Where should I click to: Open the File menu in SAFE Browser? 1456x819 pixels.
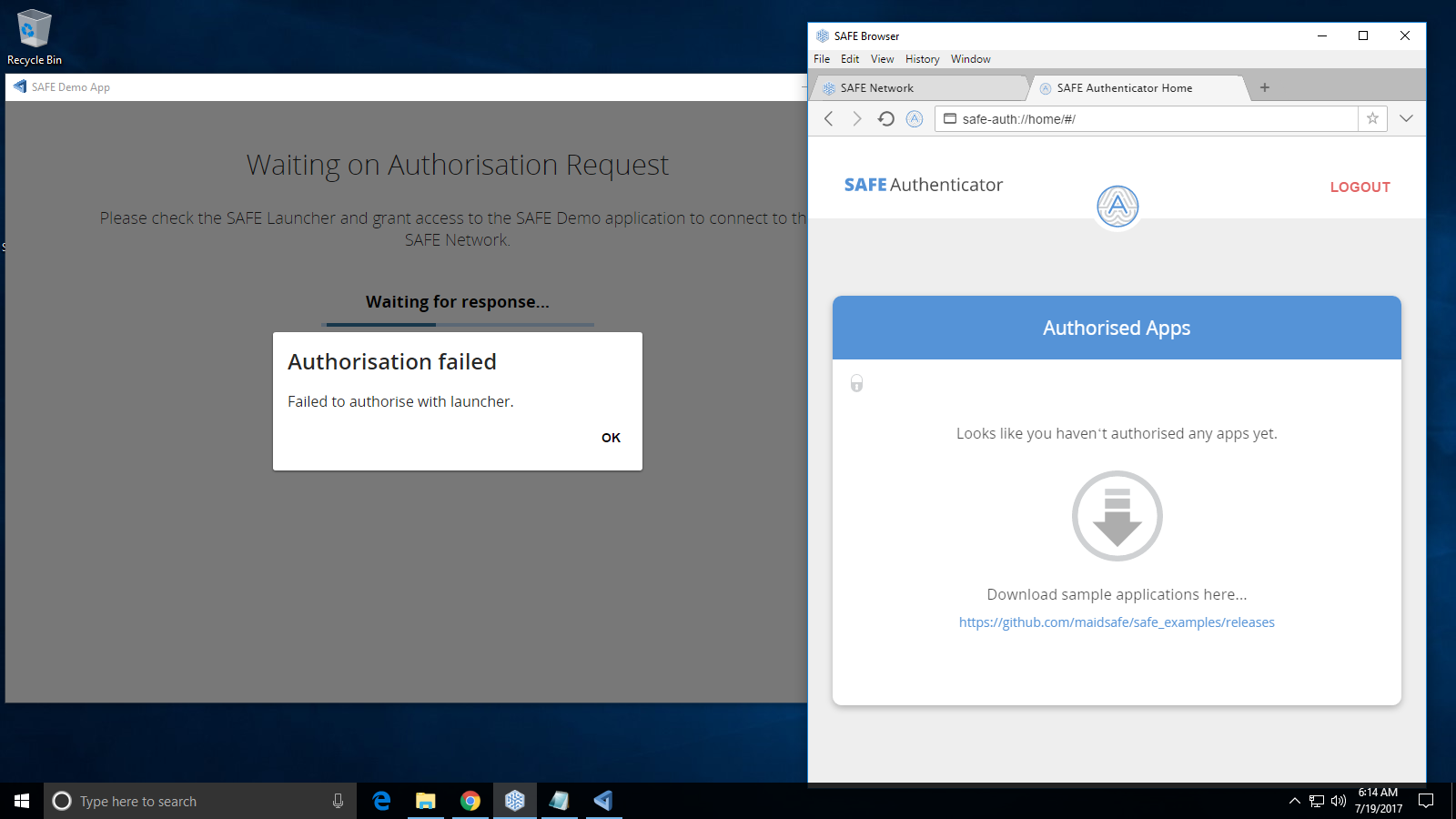point(822,59)
